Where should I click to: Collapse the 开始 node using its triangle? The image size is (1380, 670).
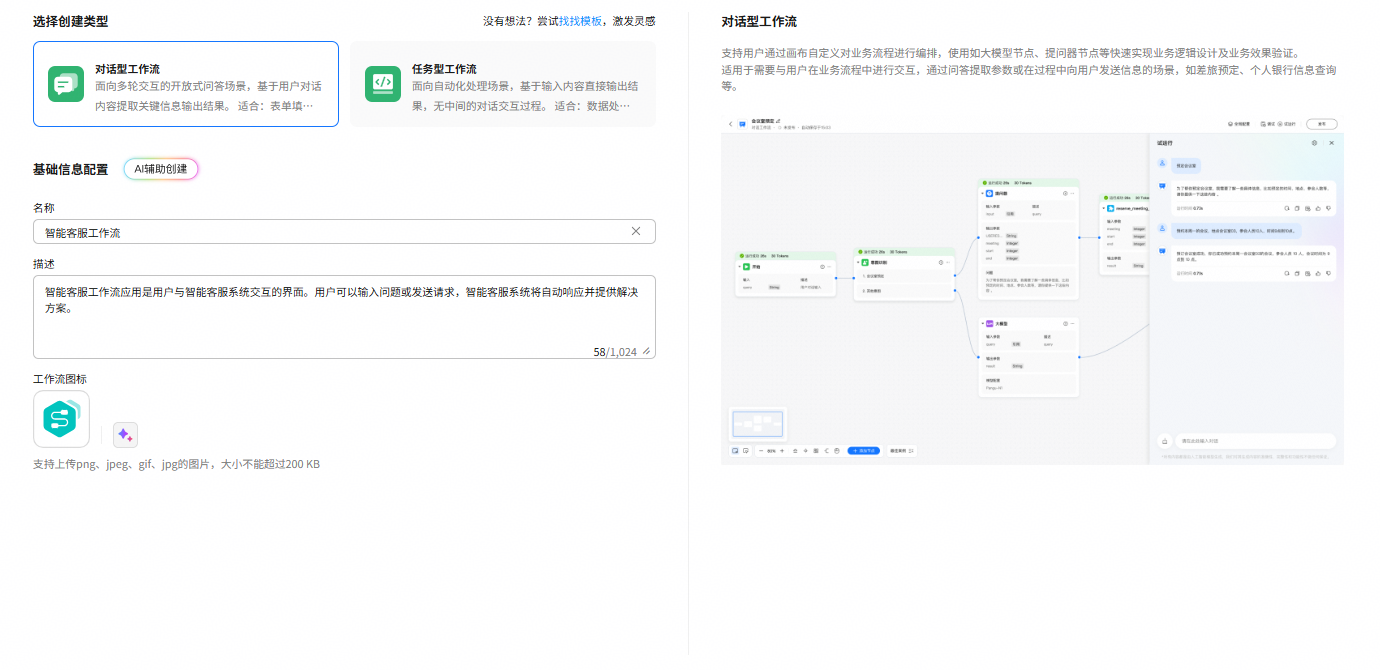click(x=739, y=266)
